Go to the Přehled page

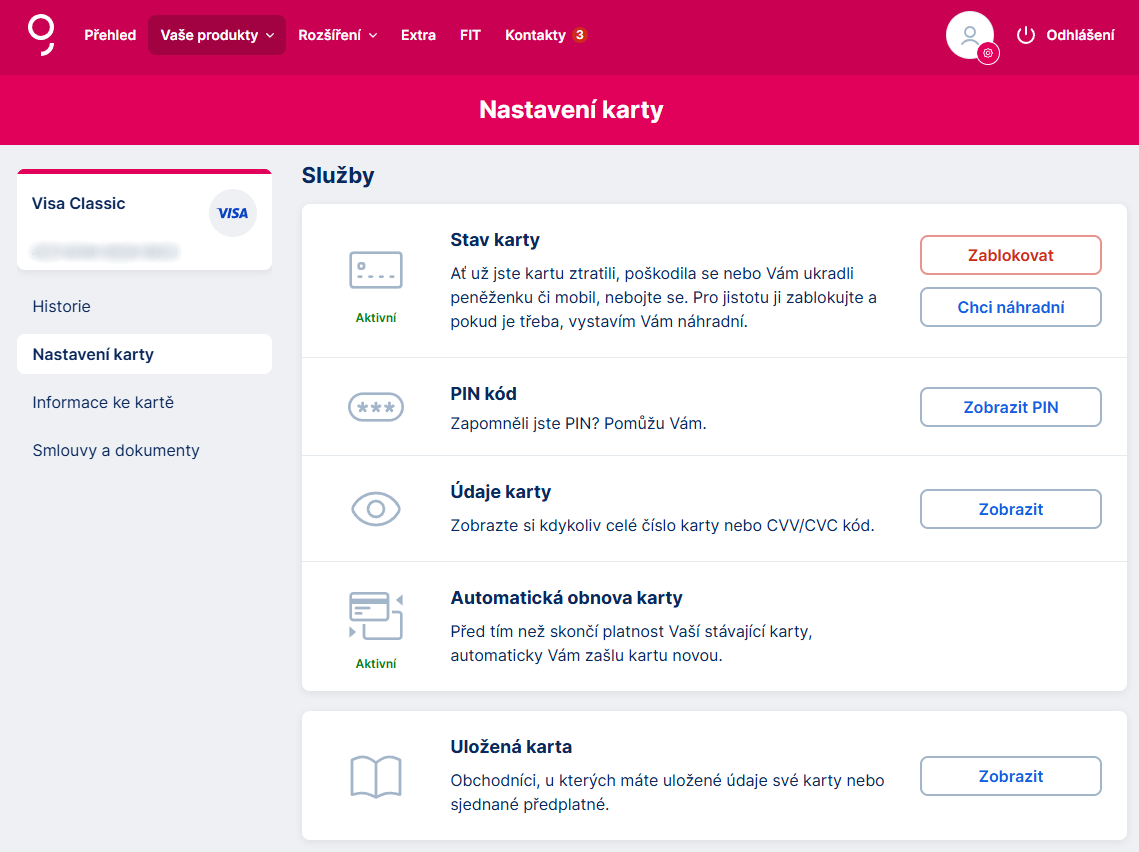[x=110, y=35]
